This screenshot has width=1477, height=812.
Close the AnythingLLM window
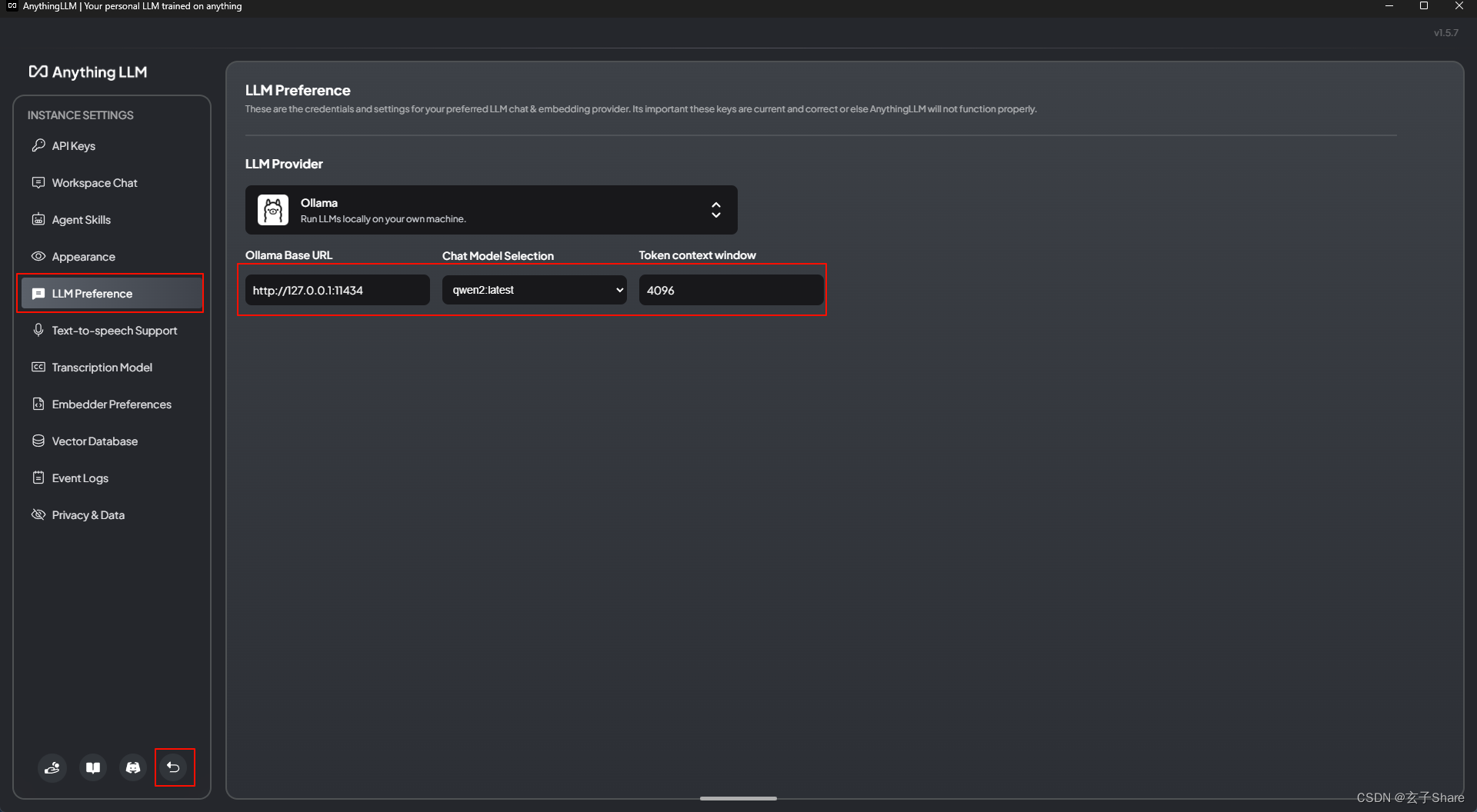pyautogui.click(x=1459, y=6)
